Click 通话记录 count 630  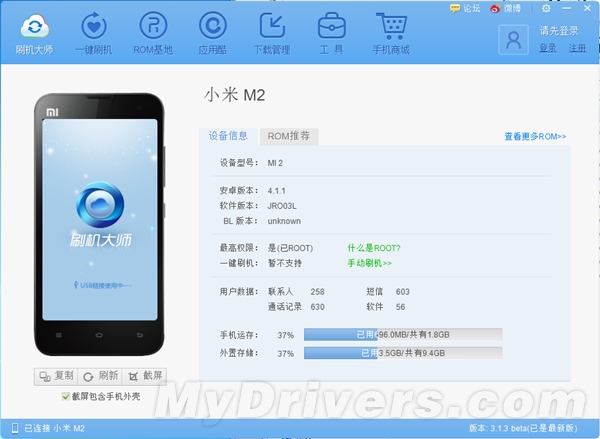tap(317, 307)
